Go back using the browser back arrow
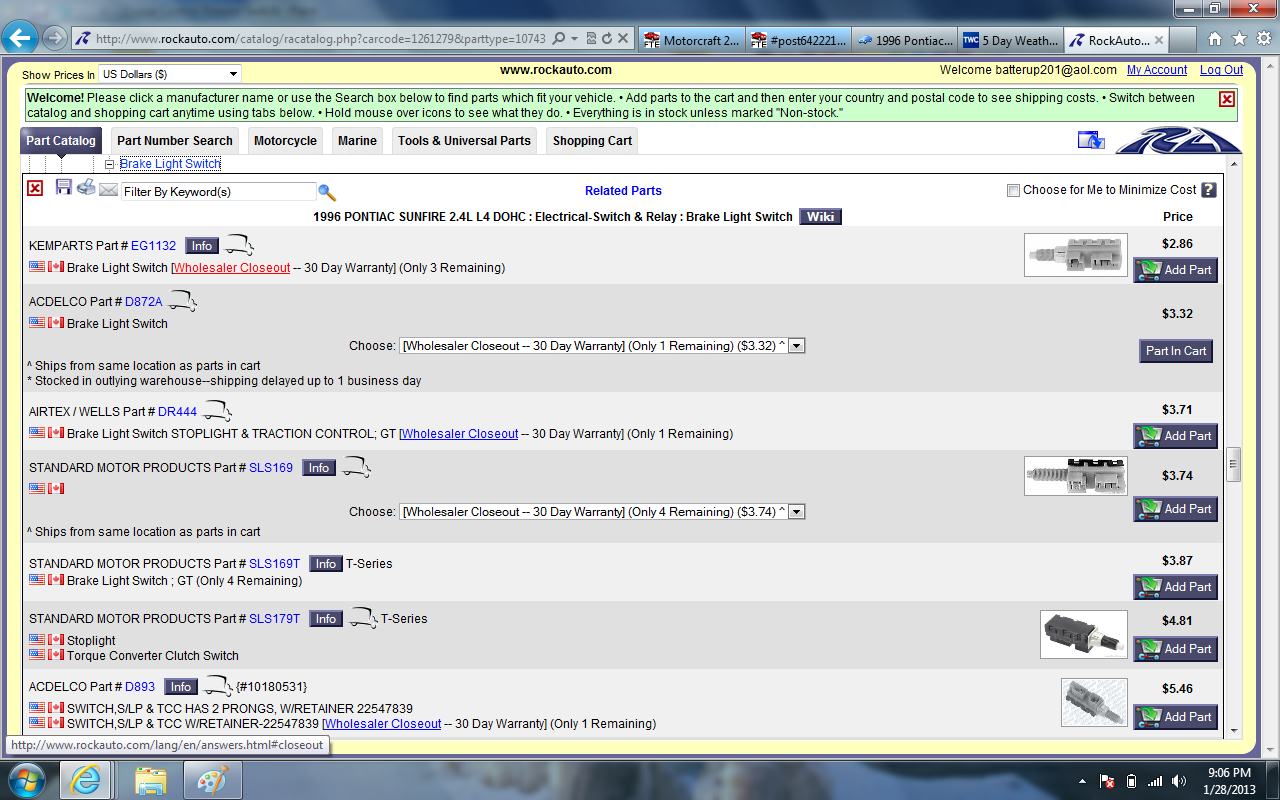 [x=20, y=39]
